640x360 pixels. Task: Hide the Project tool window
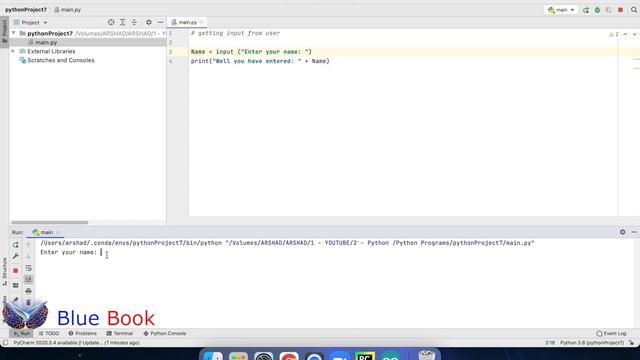pyautogui.click(x=160, y=22)
